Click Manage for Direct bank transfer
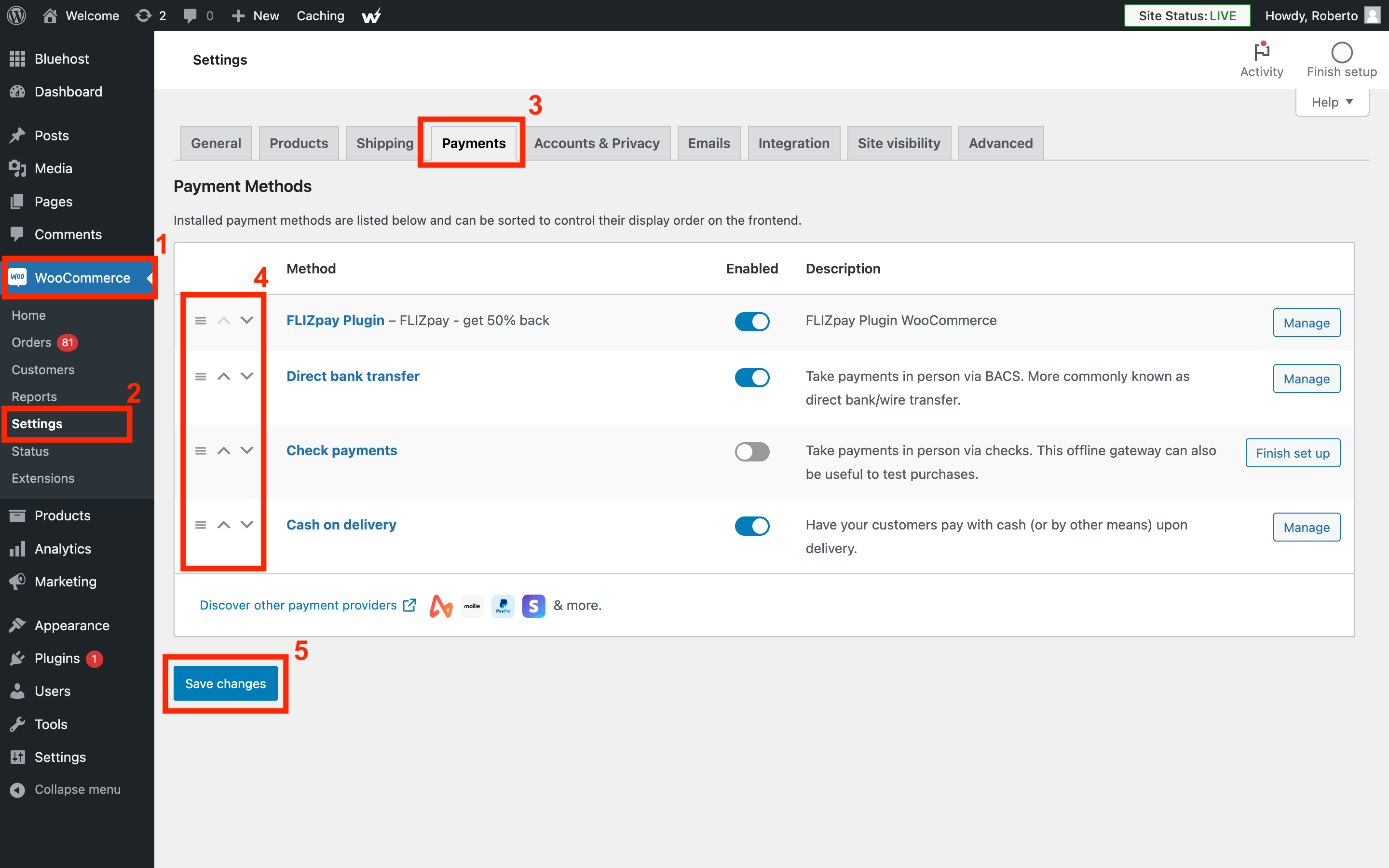This screenshot has height=868, width=1389. [1307, 379]
